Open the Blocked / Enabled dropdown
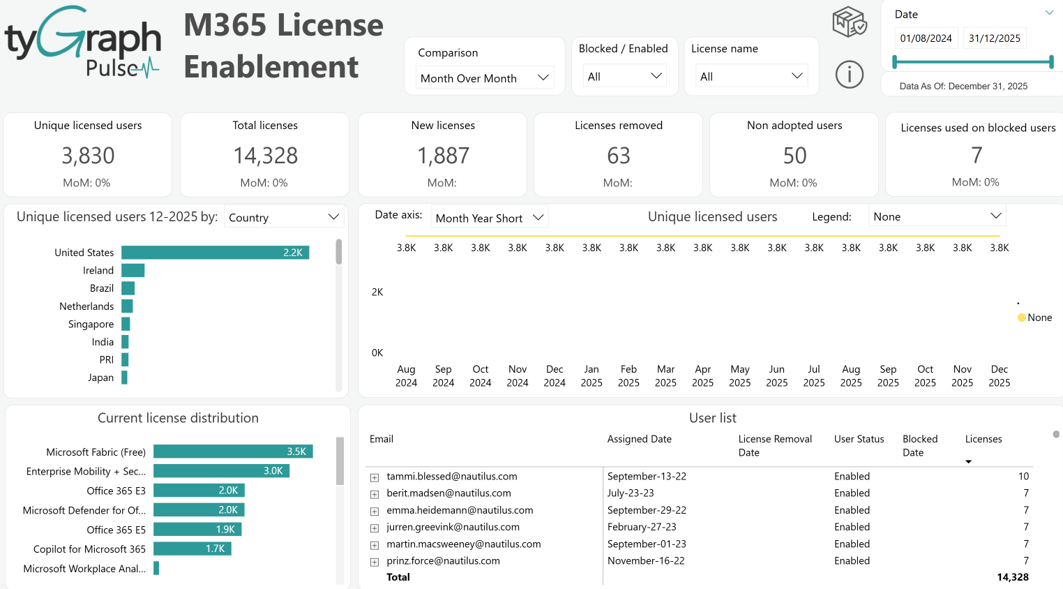 point(624,77)
